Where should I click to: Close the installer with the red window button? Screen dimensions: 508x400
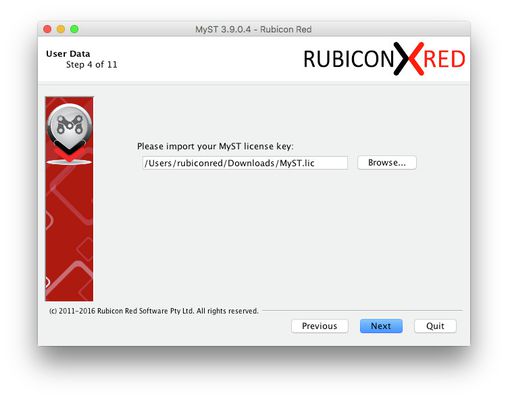click(x=47, y=29)
